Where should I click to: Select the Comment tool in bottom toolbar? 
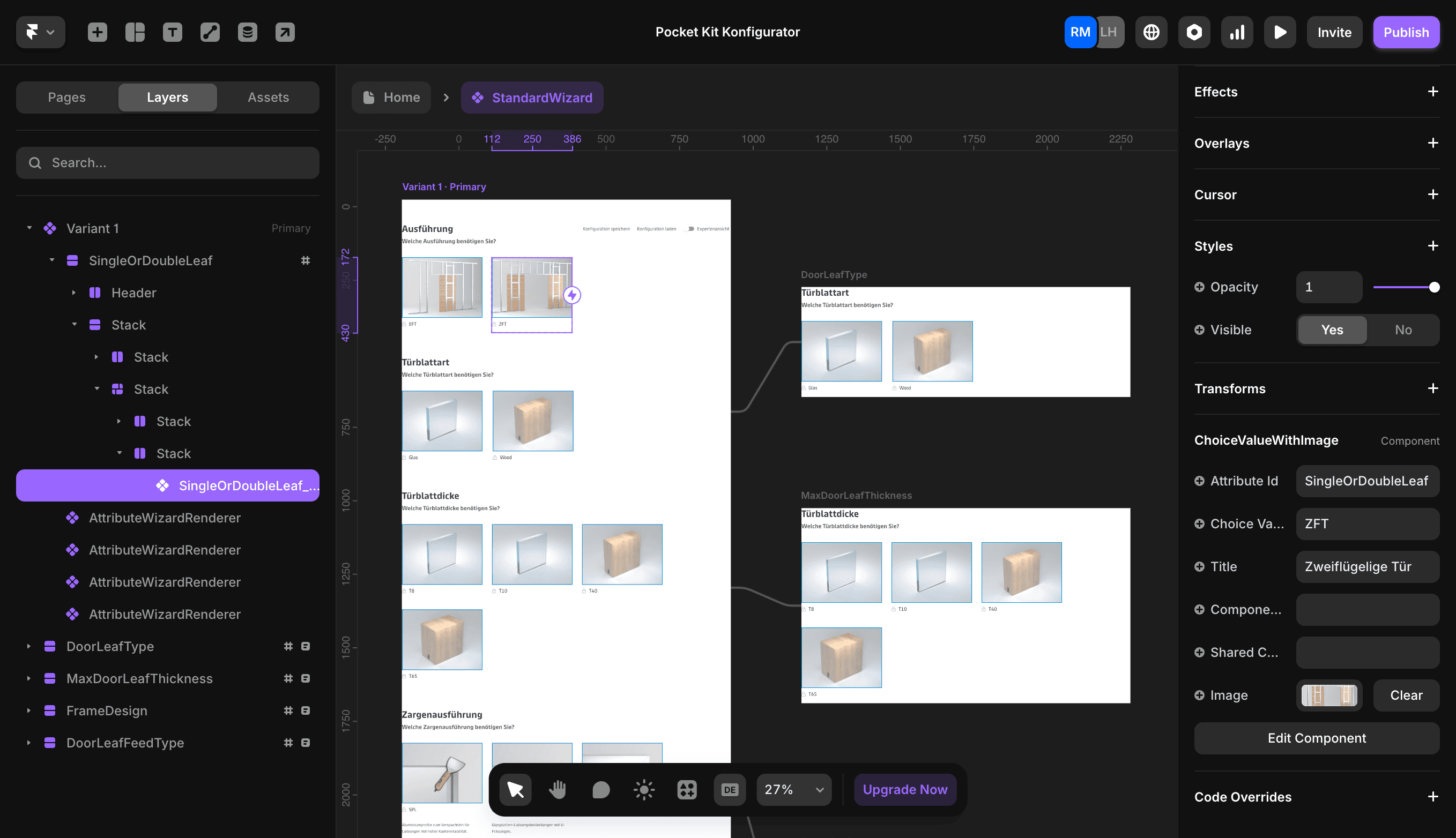tap(600, 789)
